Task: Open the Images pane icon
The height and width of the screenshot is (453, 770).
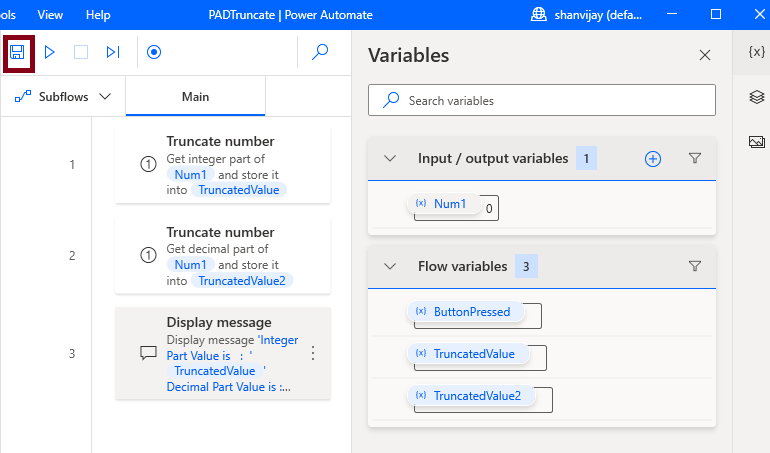Action: [x=756, y=142]
